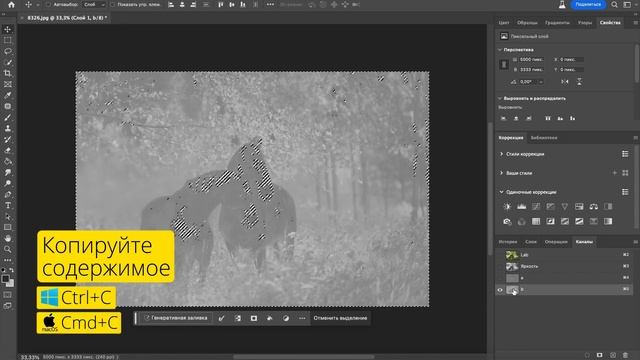Show the 'a' channel visibility
640x360 pixels.
click(500, 278)
